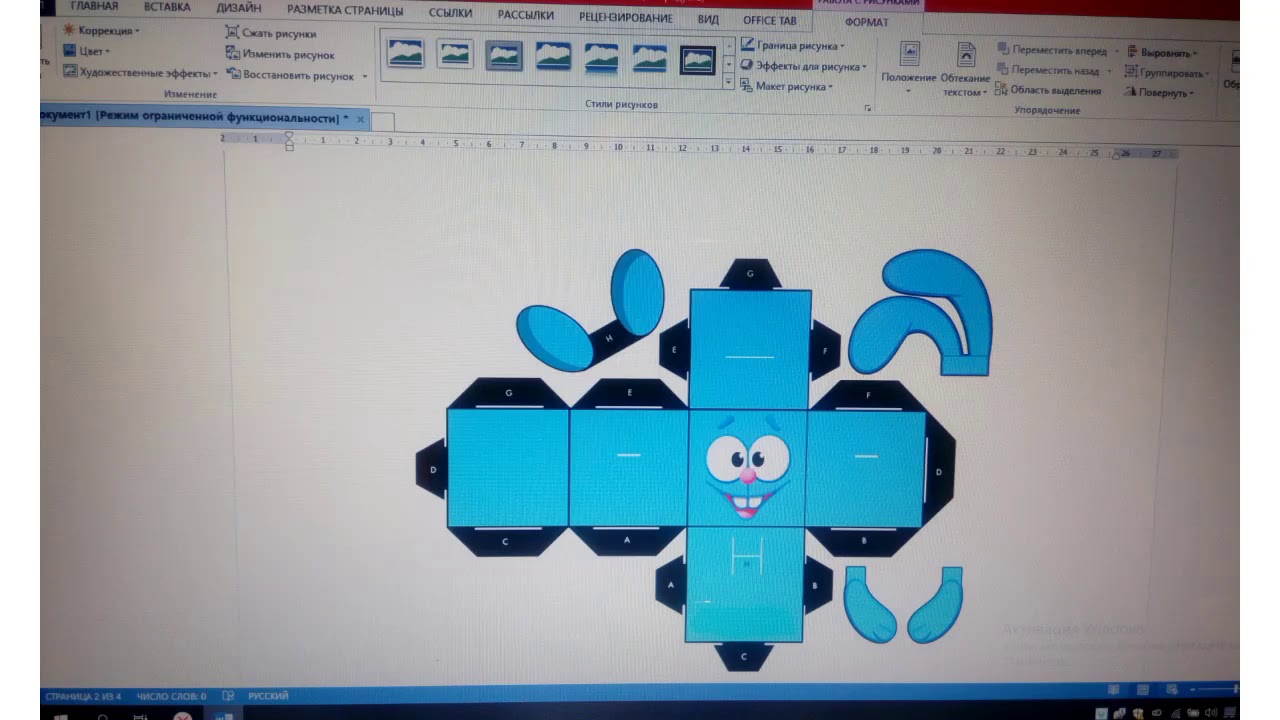Viewport: 1280px width, 720px height.
Task: Open the Положение position menu
Action: pos(909,67)
